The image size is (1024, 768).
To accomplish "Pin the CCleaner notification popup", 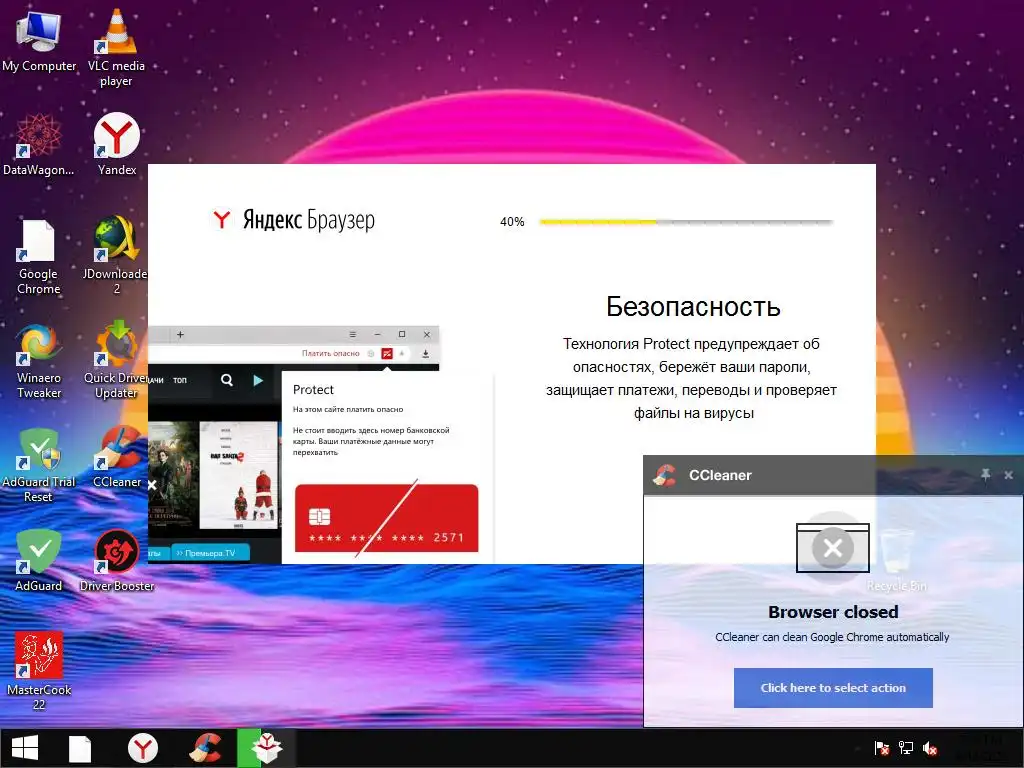I will click(985, 475).
